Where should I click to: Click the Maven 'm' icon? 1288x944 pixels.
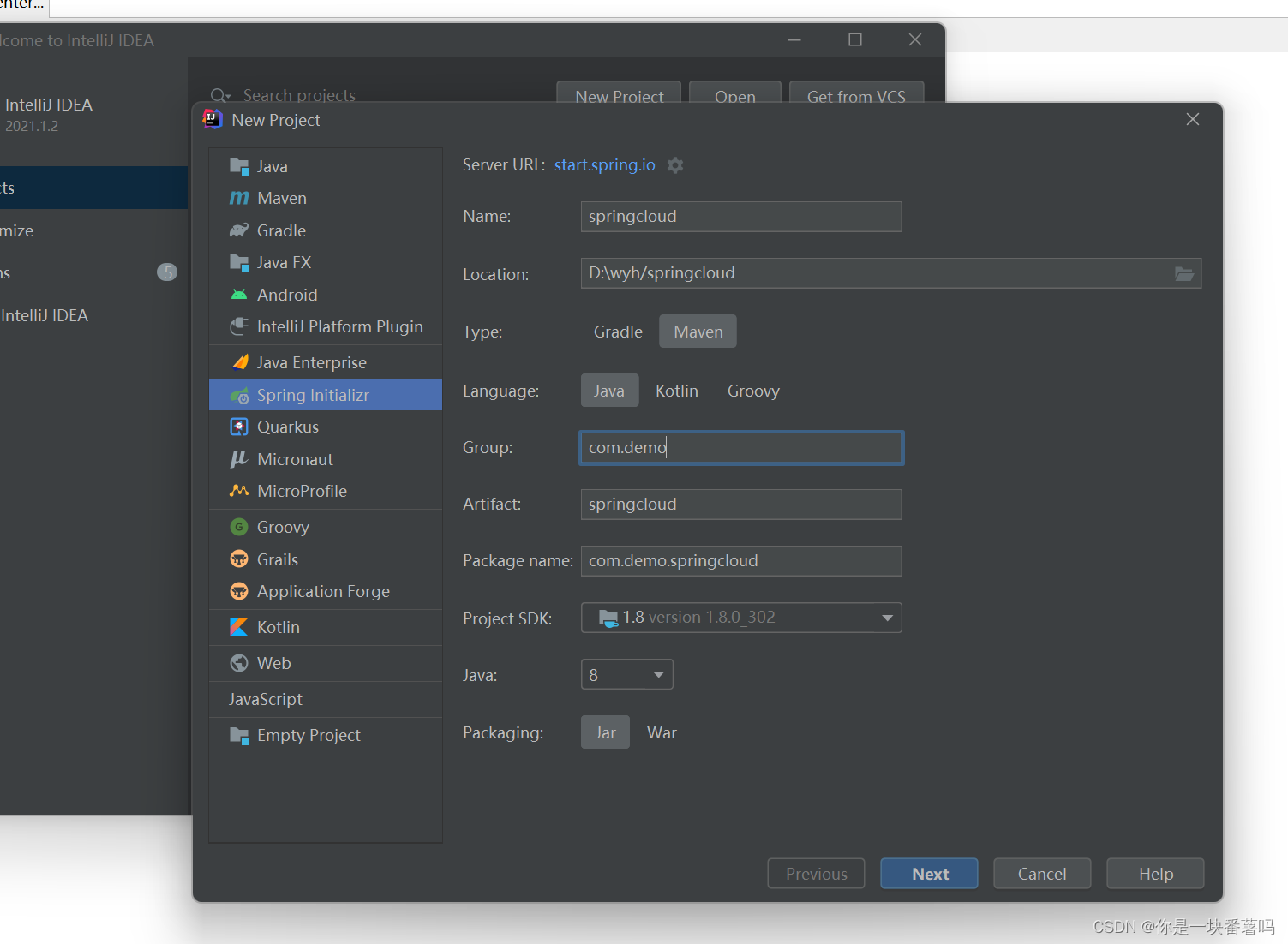coord(239,198)
